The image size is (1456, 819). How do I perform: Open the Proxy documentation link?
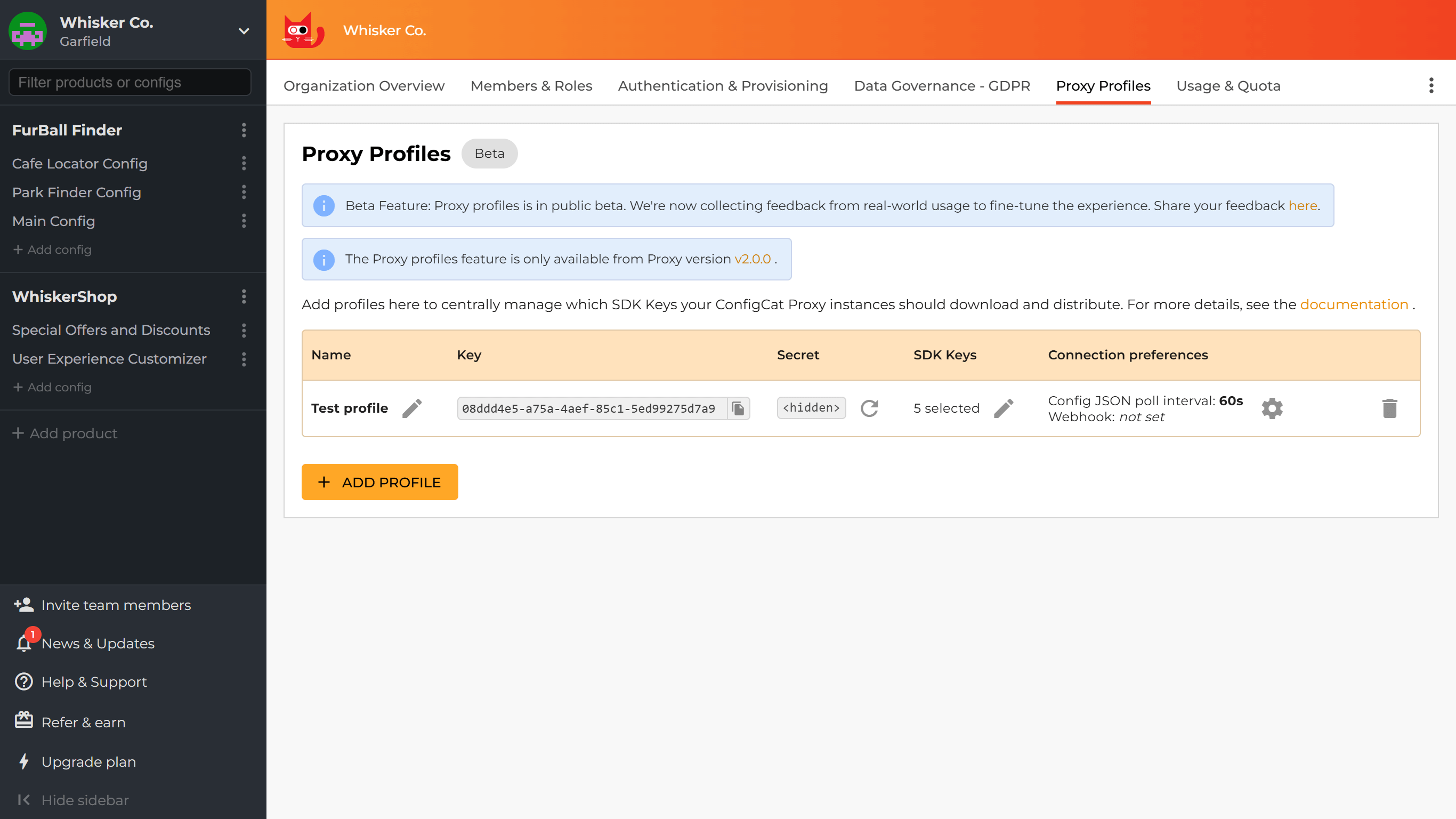[1354, 304]
